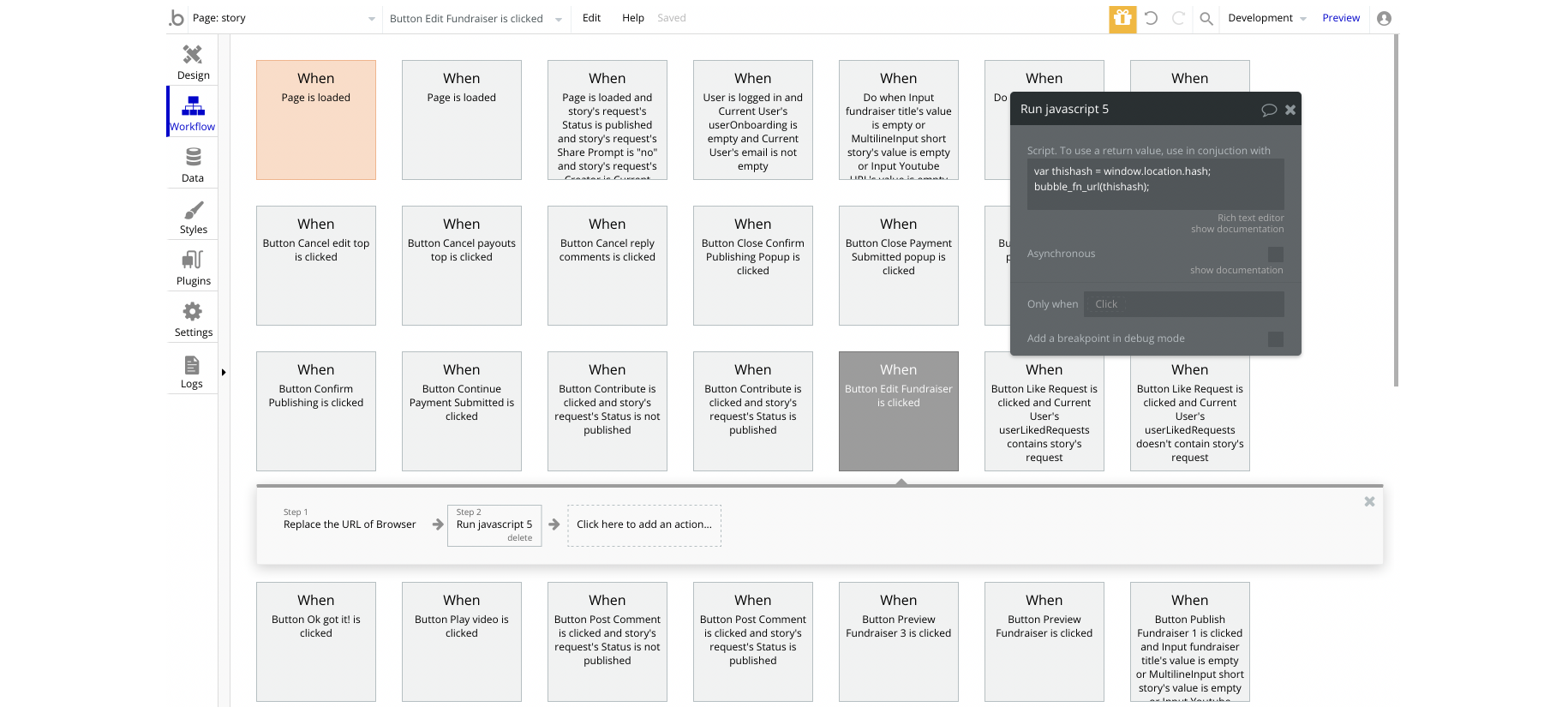Screen dimensions: 1568x713
Task: Click the Preview link
Action: click(1340, 18)
